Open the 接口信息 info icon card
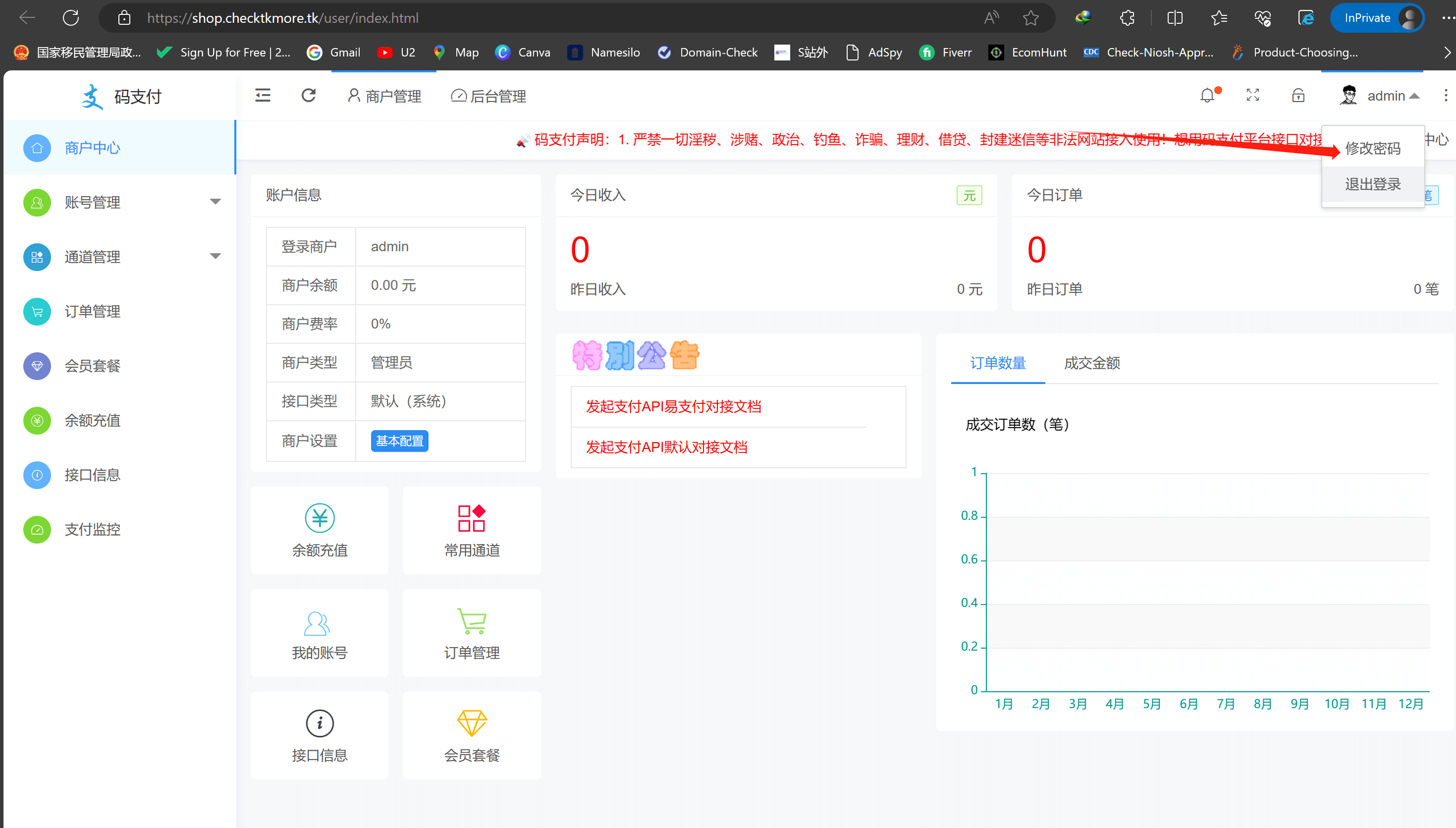The width and height of the screenshot is (1456, 828). (x=320, y=735)
